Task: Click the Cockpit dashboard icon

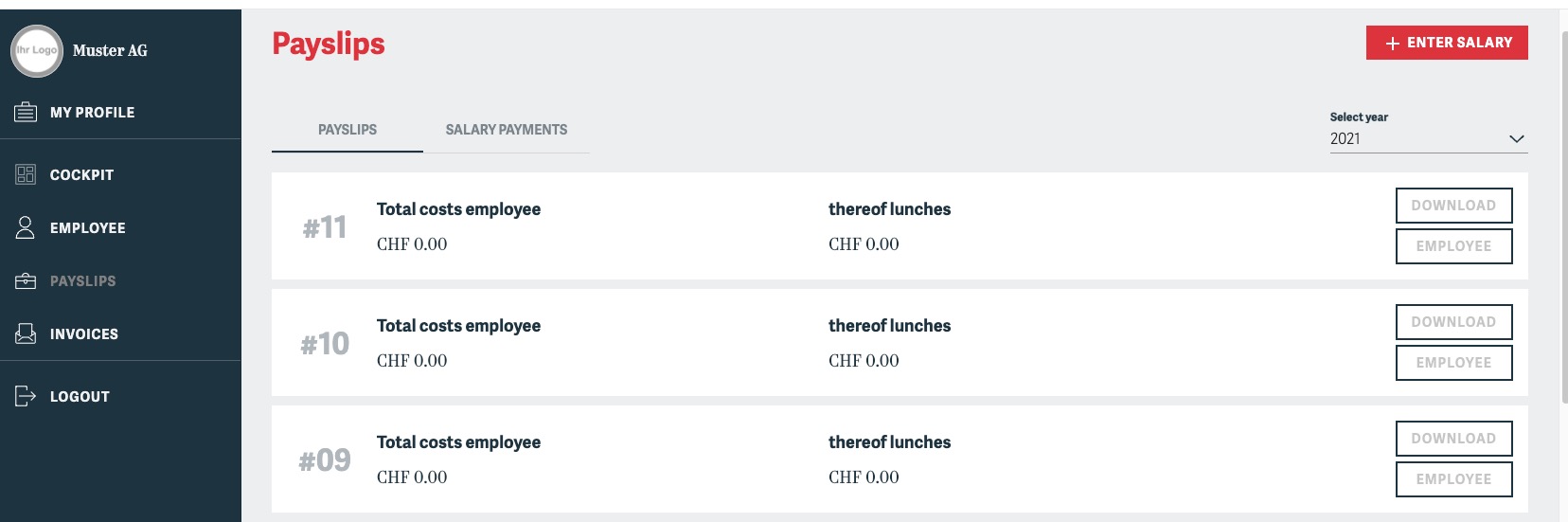Action: [x=26, y=174]
